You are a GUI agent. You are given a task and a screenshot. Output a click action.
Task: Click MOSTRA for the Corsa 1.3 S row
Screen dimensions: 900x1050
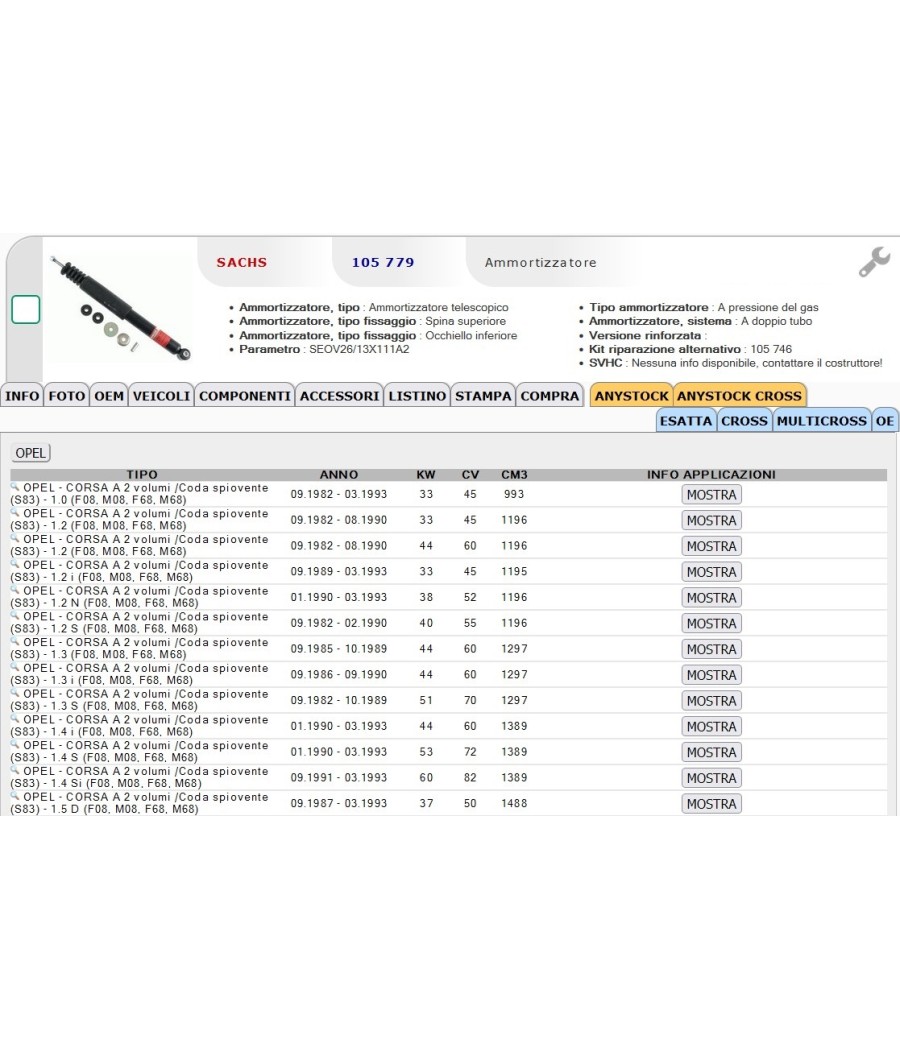(711, 701)
